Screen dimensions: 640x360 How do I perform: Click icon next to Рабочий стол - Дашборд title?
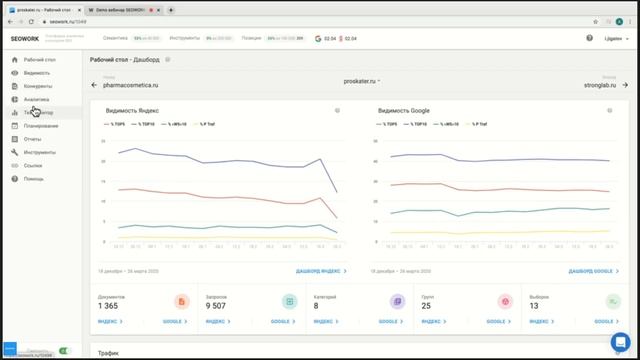(x=168, y=60)
